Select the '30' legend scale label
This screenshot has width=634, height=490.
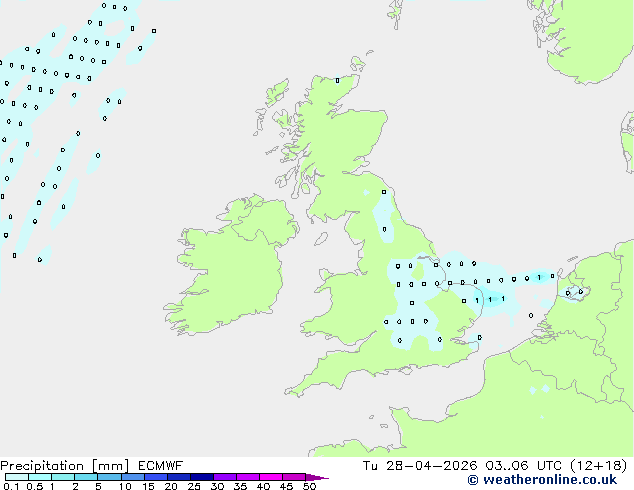click(217, 486)
